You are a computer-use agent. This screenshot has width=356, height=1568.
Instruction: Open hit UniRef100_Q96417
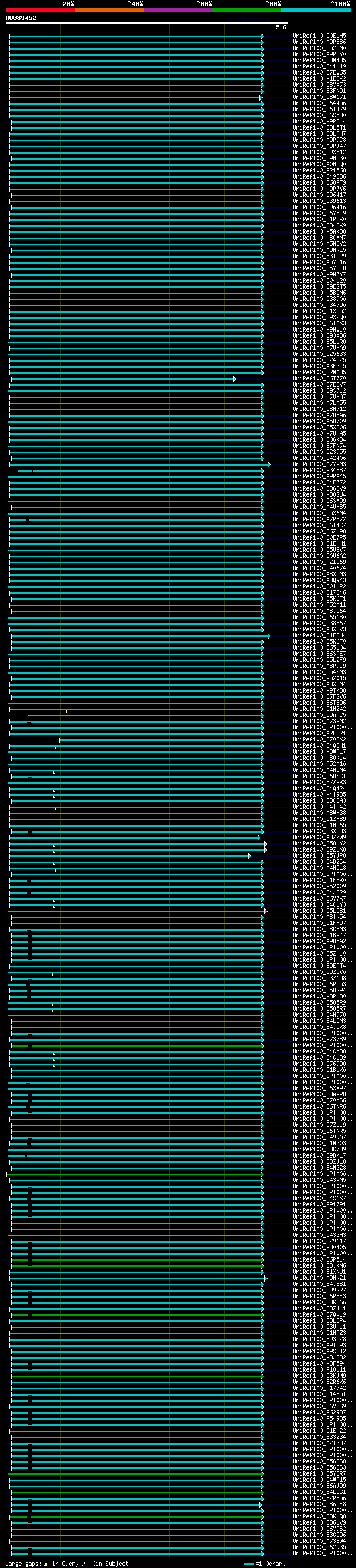(x=319, y=195)
